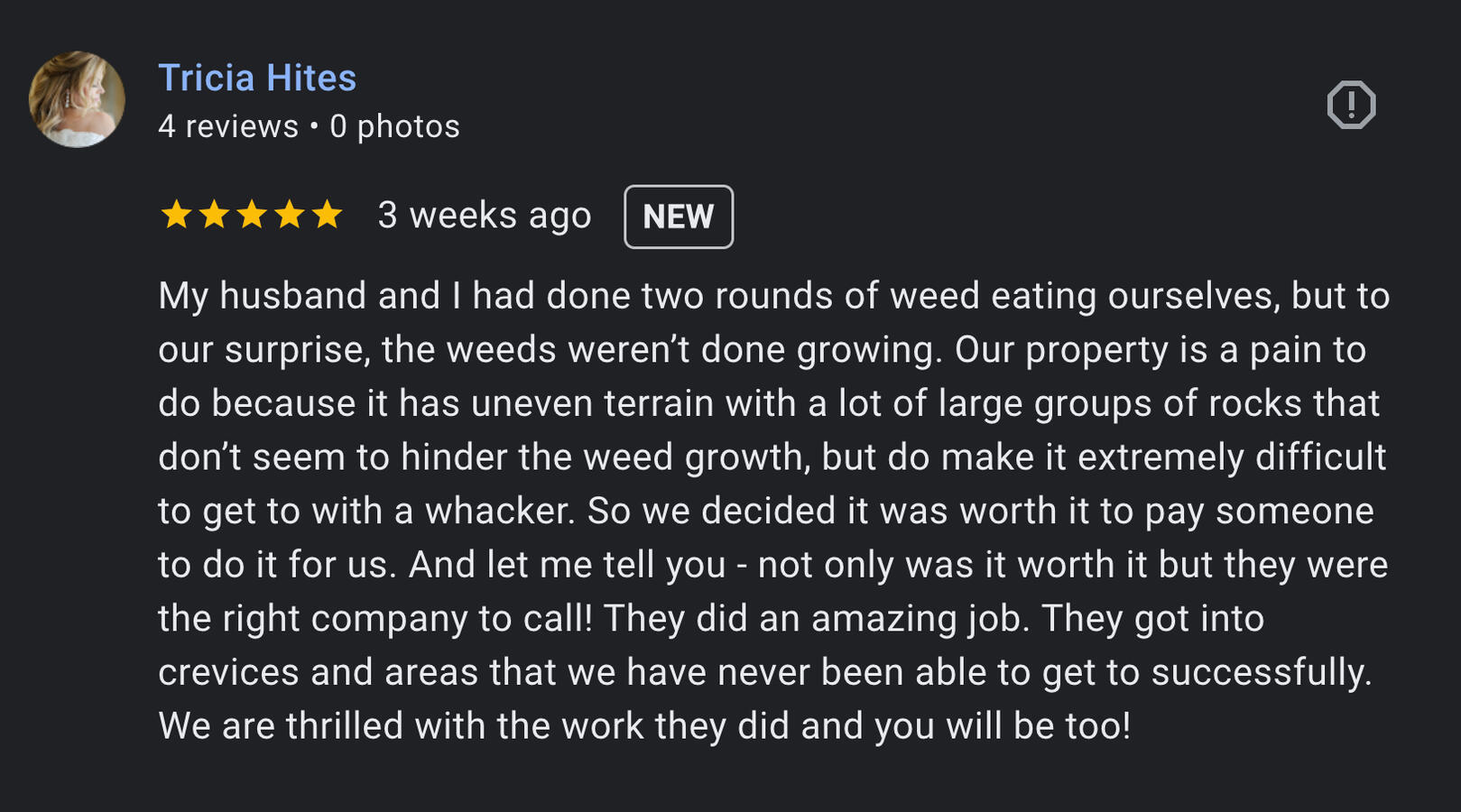Click the line starting "our surprise, the weeds"

pos(762,350)
